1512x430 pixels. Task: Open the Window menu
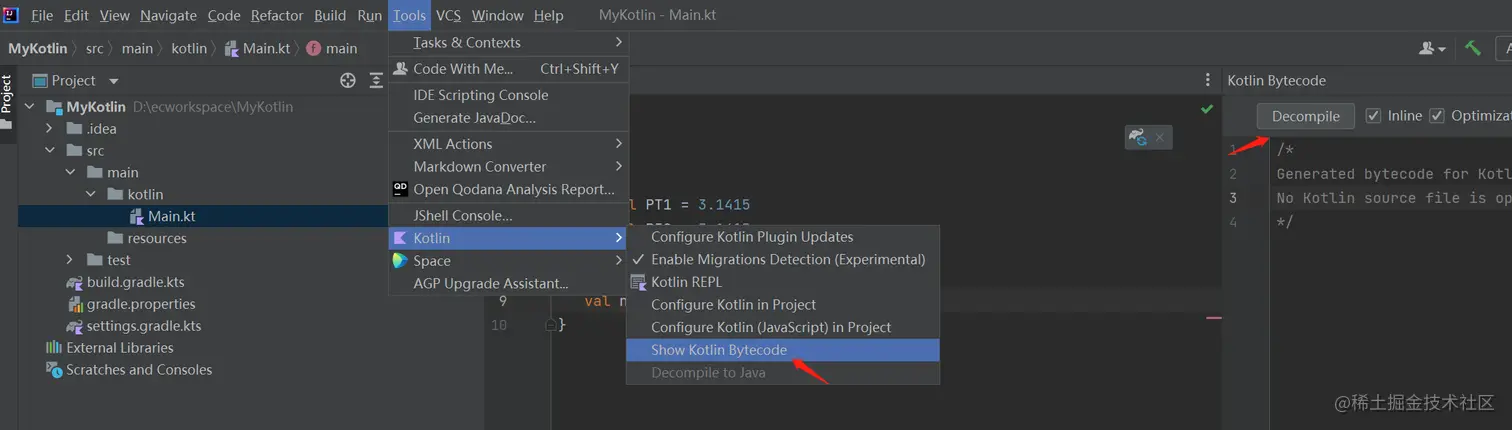click(x=497, y=15)
